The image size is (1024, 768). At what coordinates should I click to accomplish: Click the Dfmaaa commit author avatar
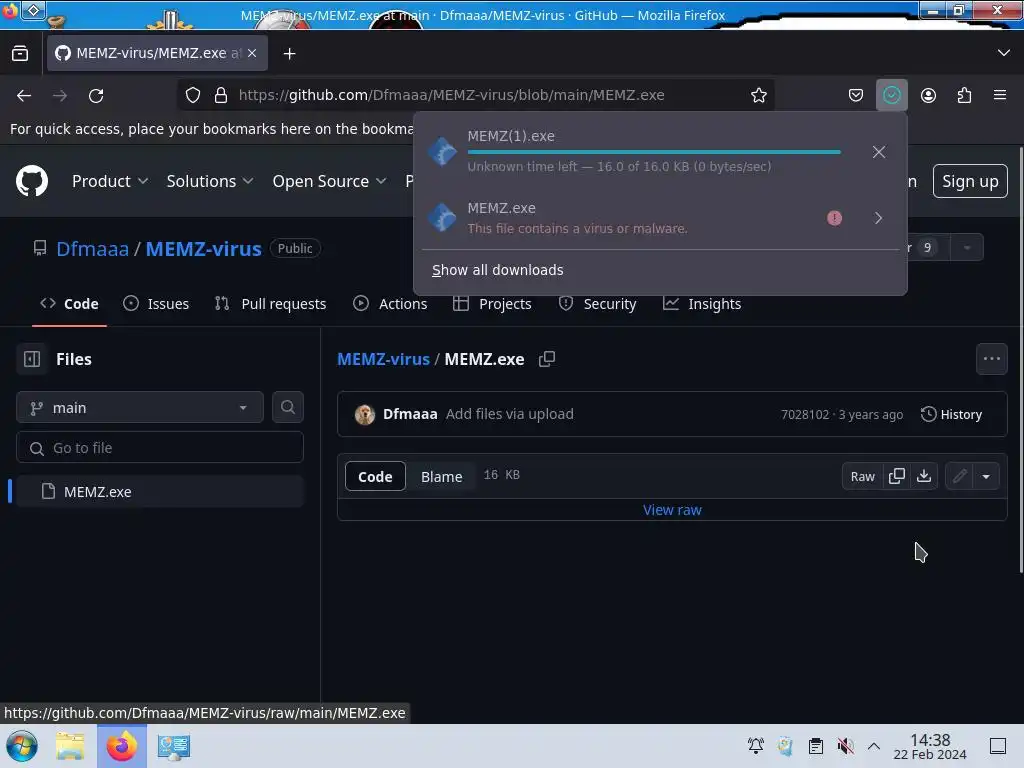[x=364, y=415]
